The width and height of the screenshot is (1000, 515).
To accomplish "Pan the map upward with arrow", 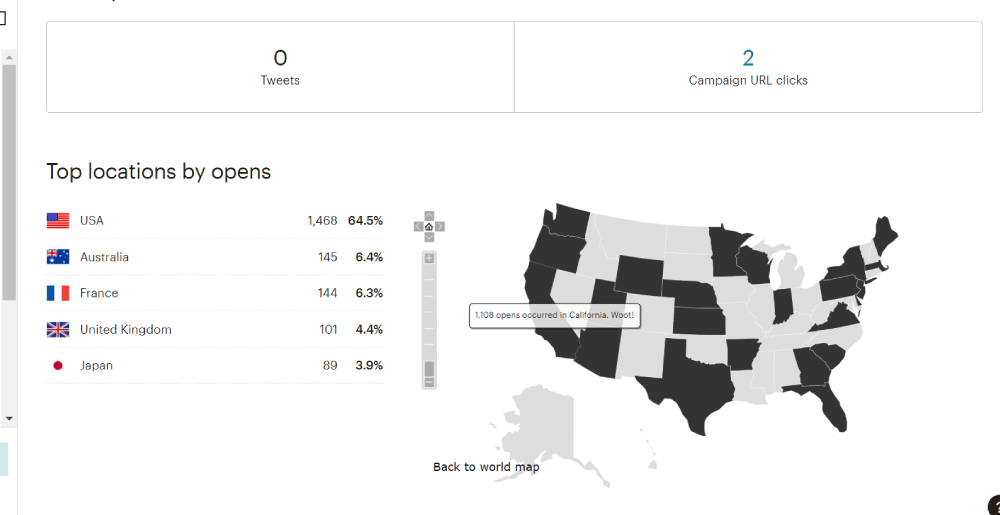I will 429,215.
